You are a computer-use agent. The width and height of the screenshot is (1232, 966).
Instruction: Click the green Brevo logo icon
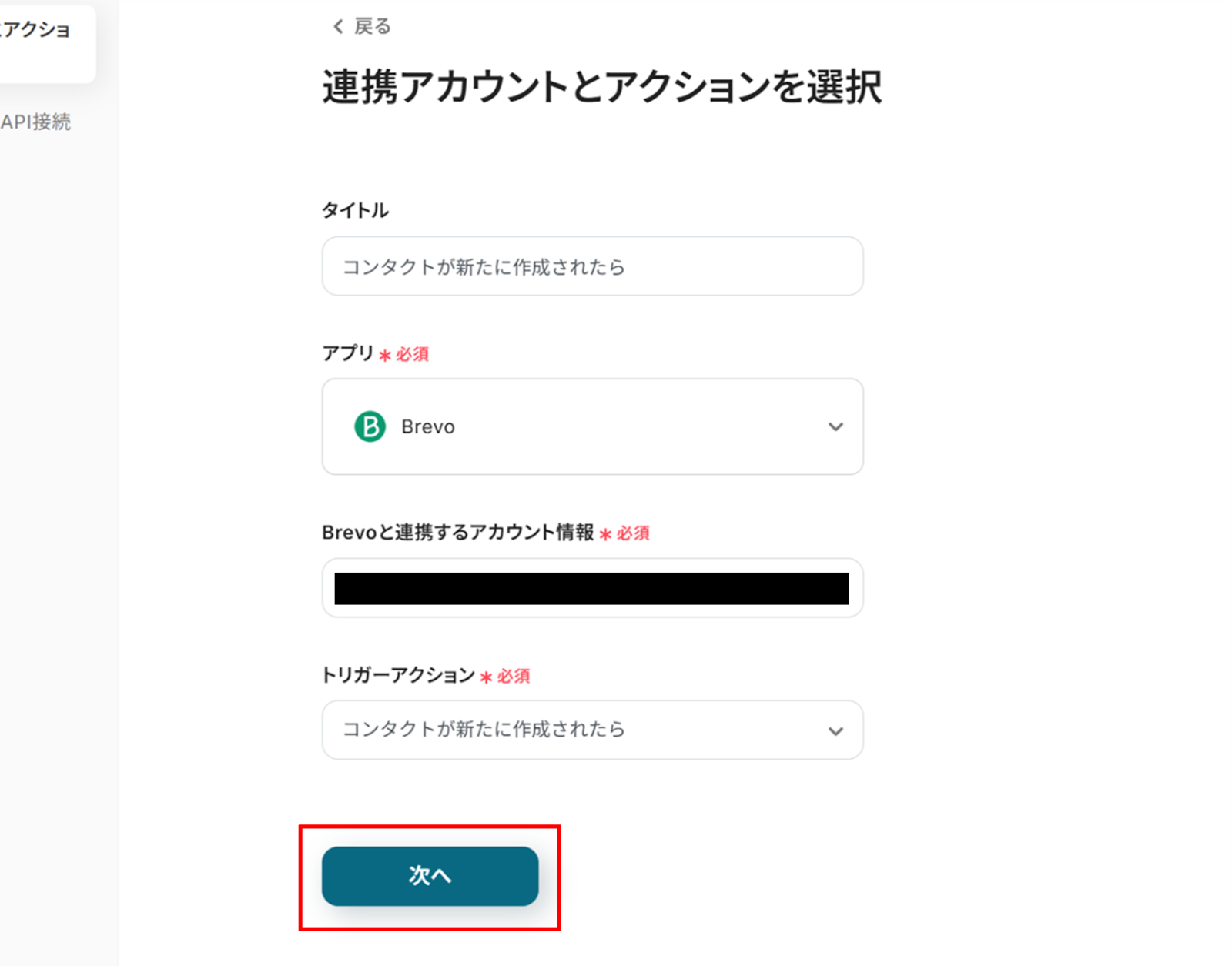[370, 426]
